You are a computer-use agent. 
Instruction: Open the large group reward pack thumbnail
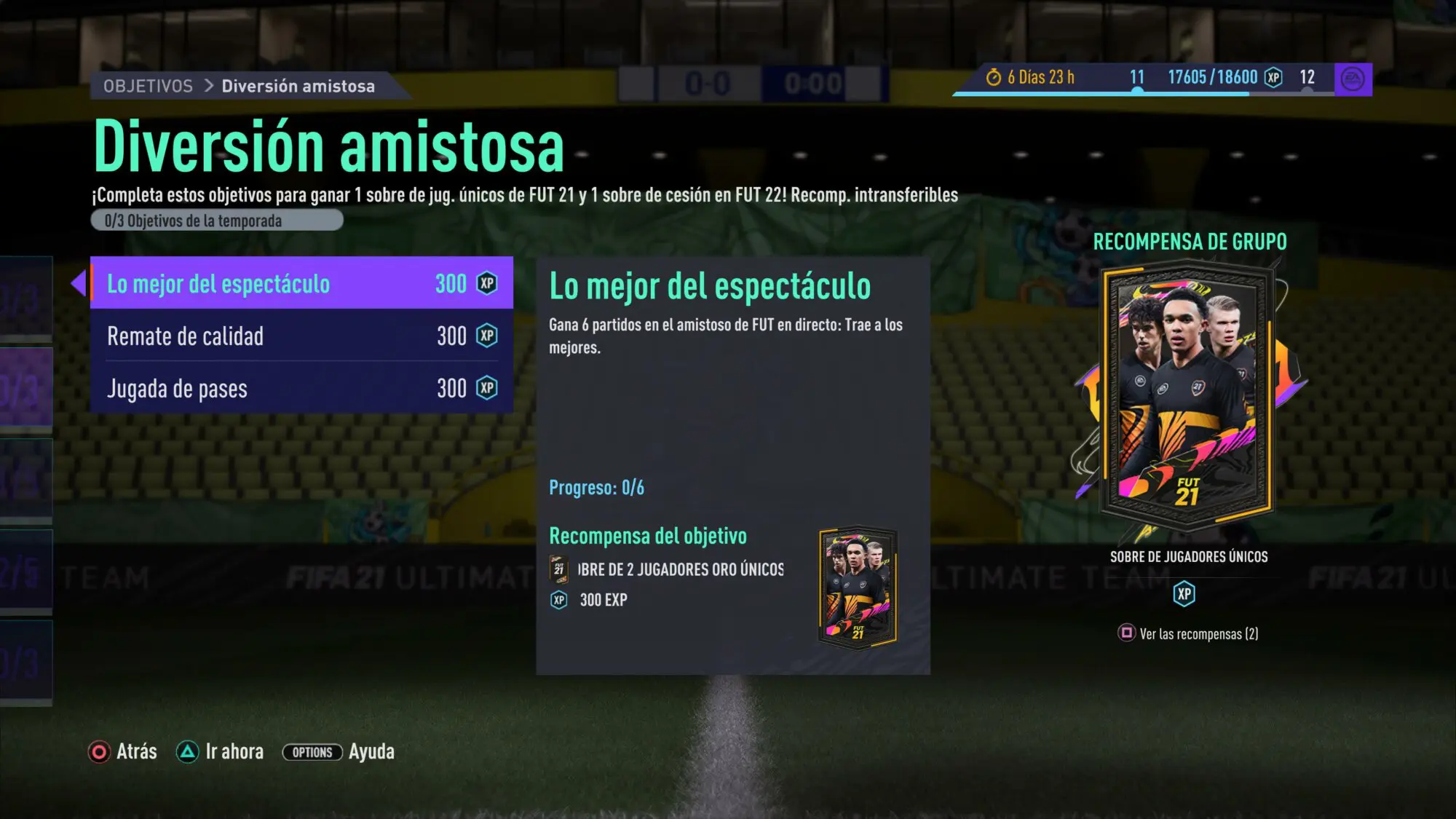[1188, 395]
